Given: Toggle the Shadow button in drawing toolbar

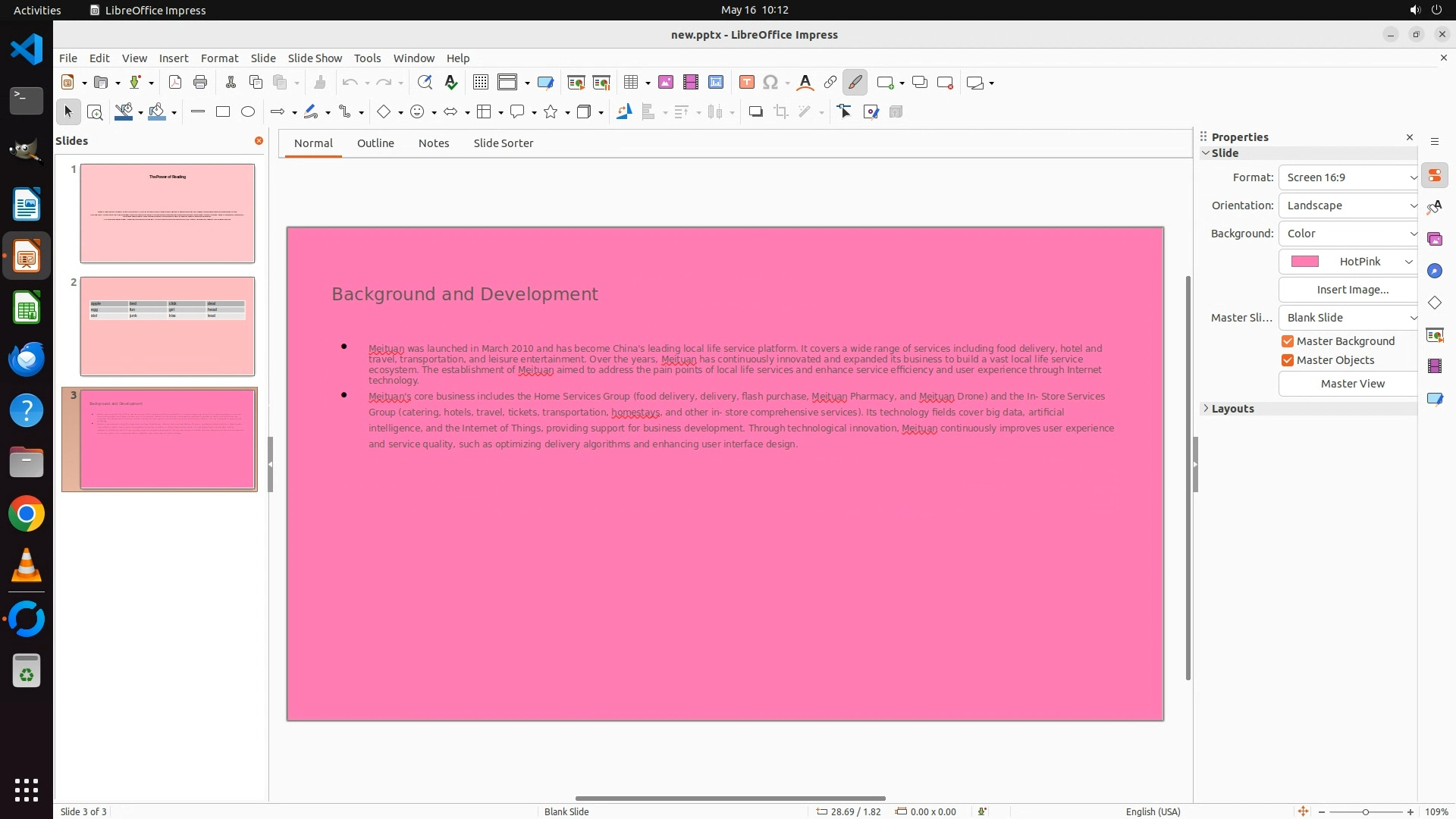Looking at the screenshot, I should click(x=755, y=112).
